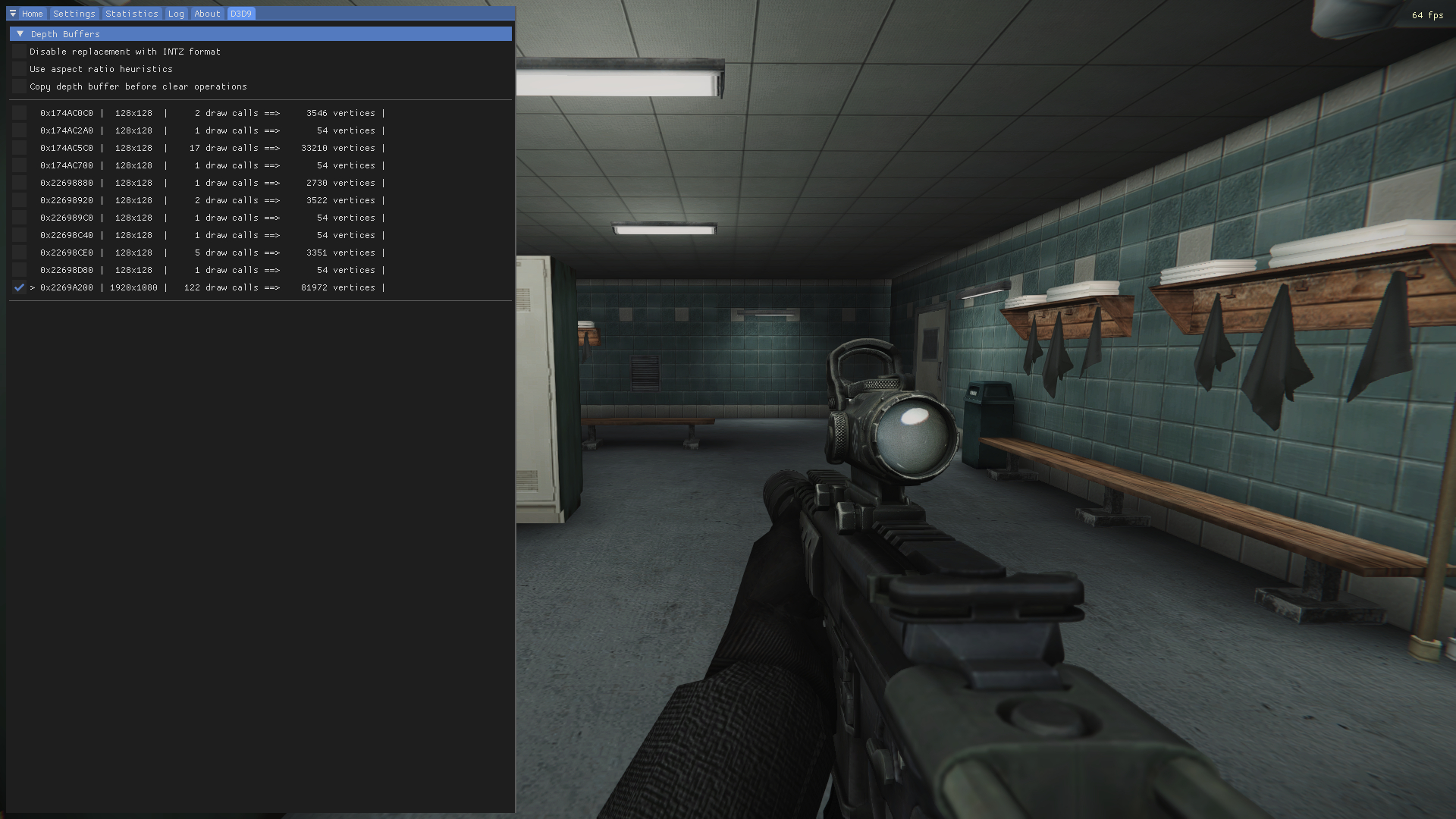This screenshot has height=819, width=1456.
Task: Select the D3D9 tab
Action: click(x=241, y=14)
